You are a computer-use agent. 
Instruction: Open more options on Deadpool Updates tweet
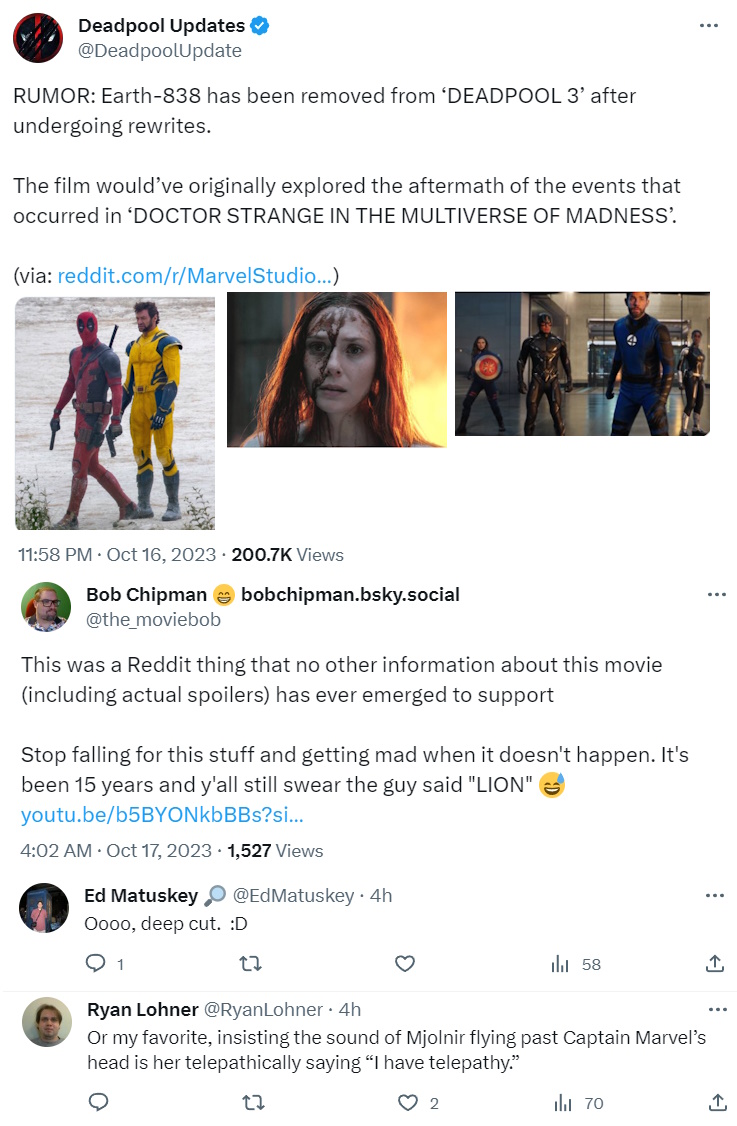(708, 26)
